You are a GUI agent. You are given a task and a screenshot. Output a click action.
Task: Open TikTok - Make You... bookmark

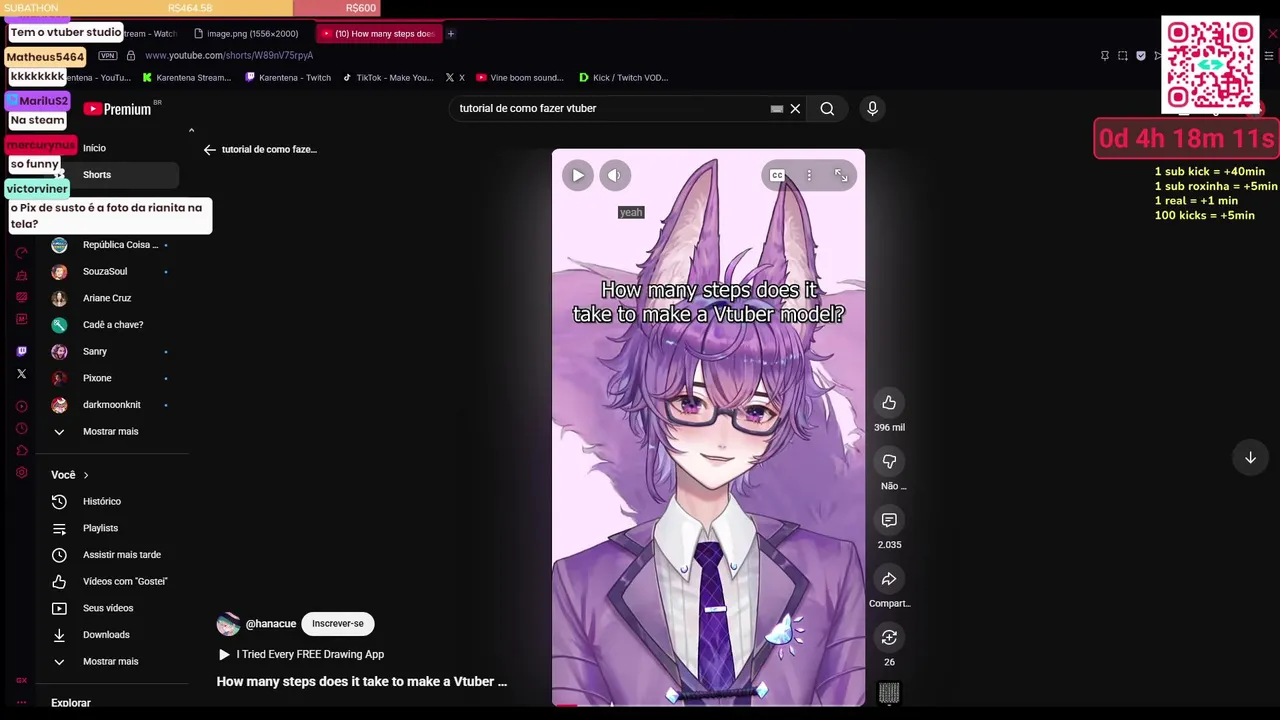pos(388,77)
